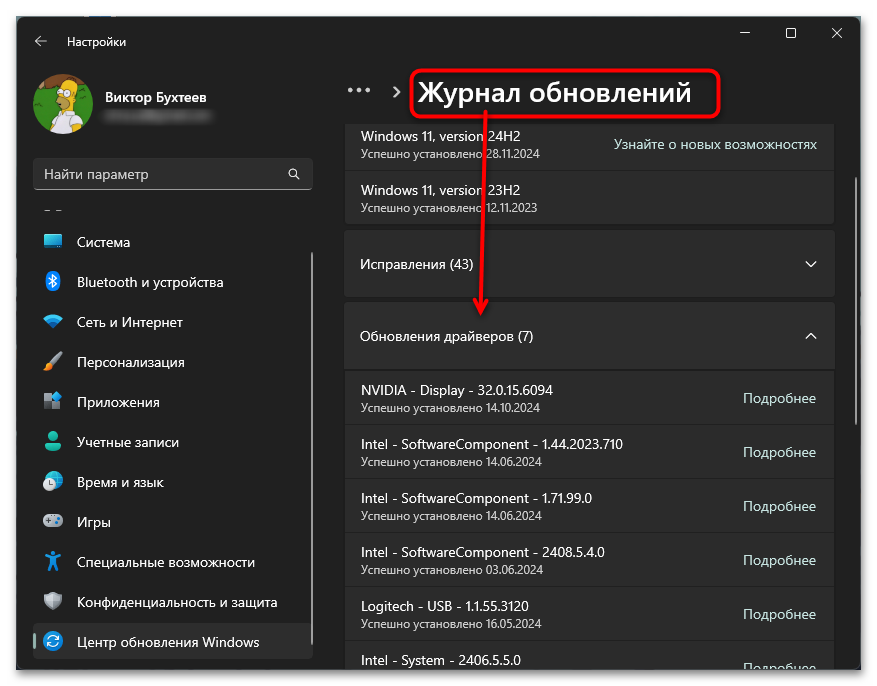
Task: Open the user profile avatar picture
Action: coord(63,104)
